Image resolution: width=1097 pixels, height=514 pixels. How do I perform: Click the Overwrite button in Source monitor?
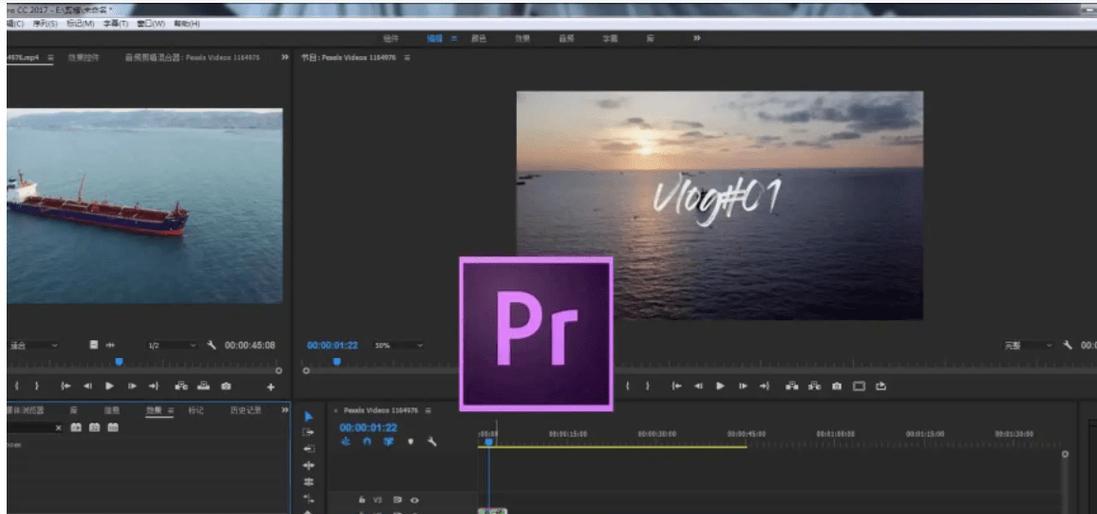203,386
